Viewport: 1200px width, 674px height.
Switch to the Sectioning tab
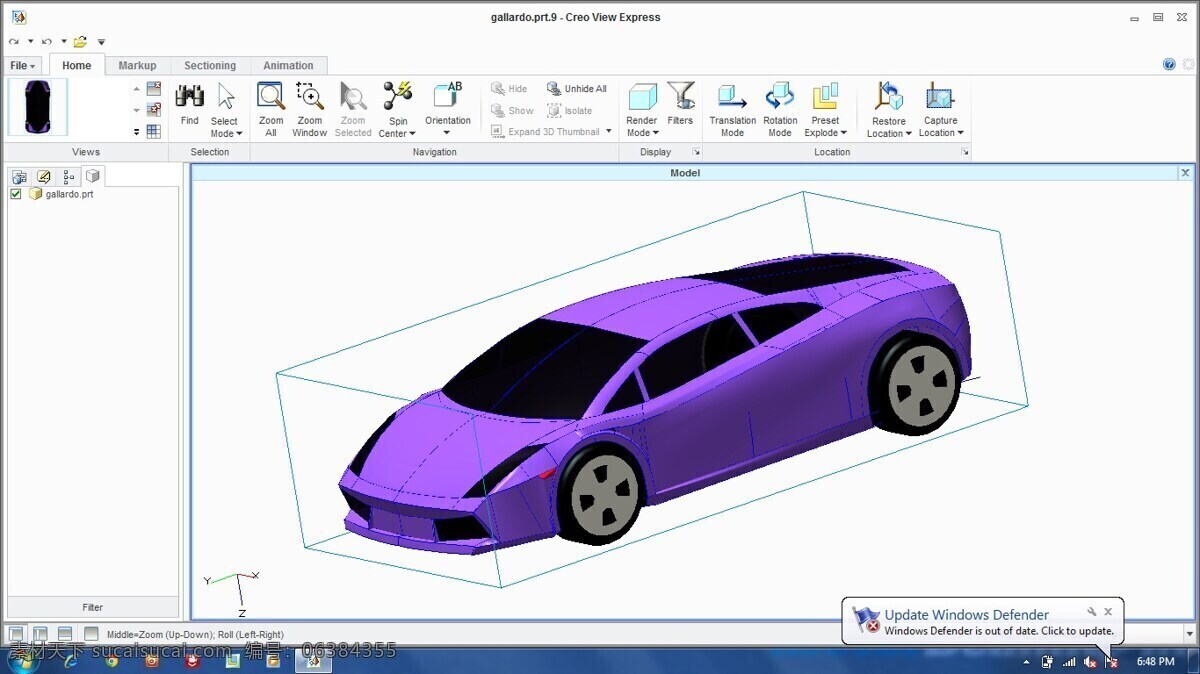tap(210, 65)
